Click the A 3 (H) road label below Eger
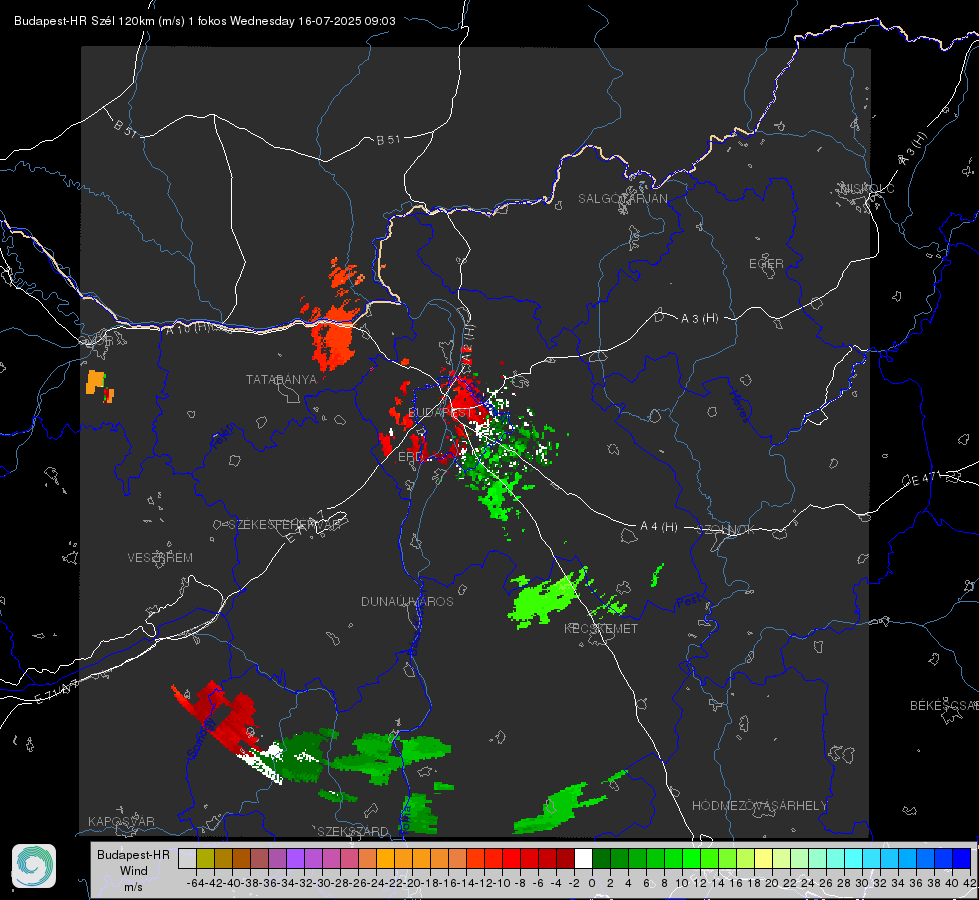This screenshot has width=979, height=900. tap(699, 318)
